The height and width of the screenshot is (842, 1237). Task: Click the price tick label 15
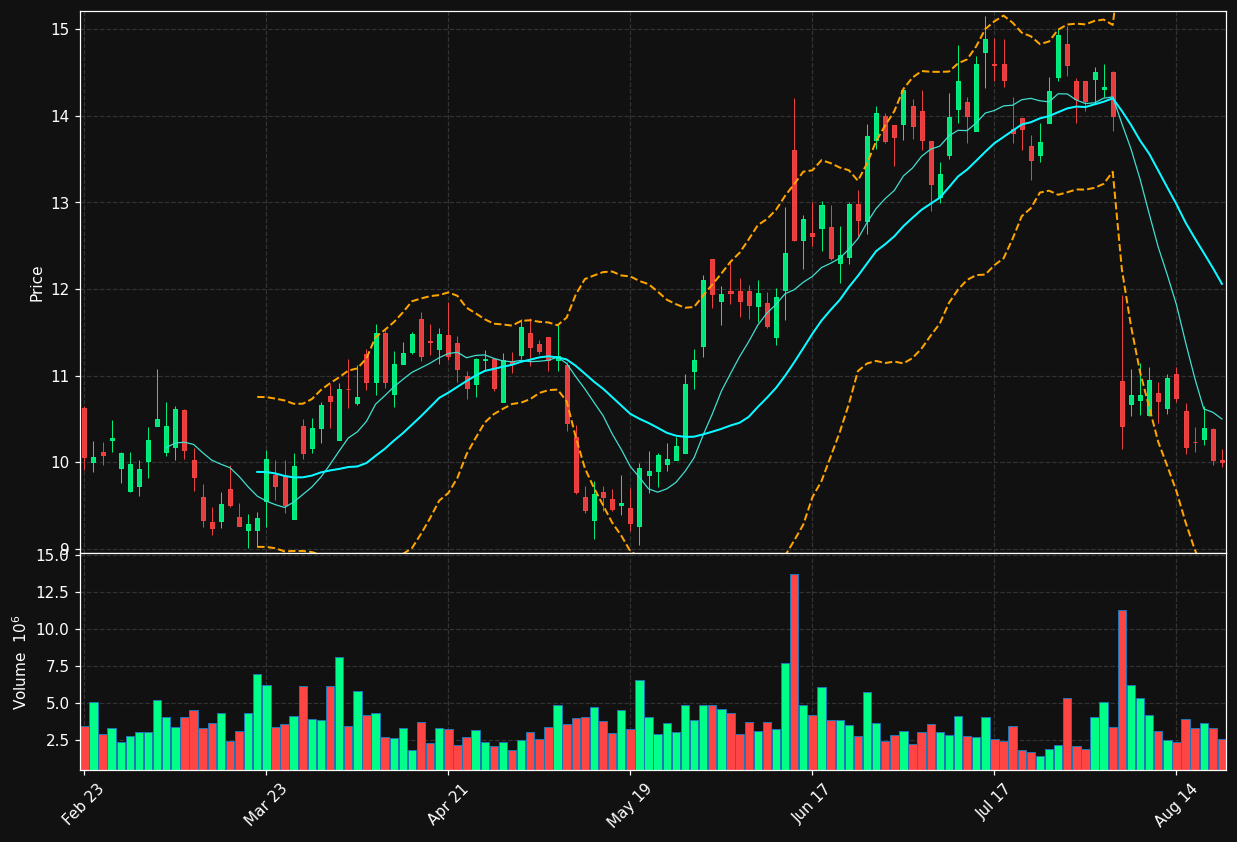pos(59,29)
